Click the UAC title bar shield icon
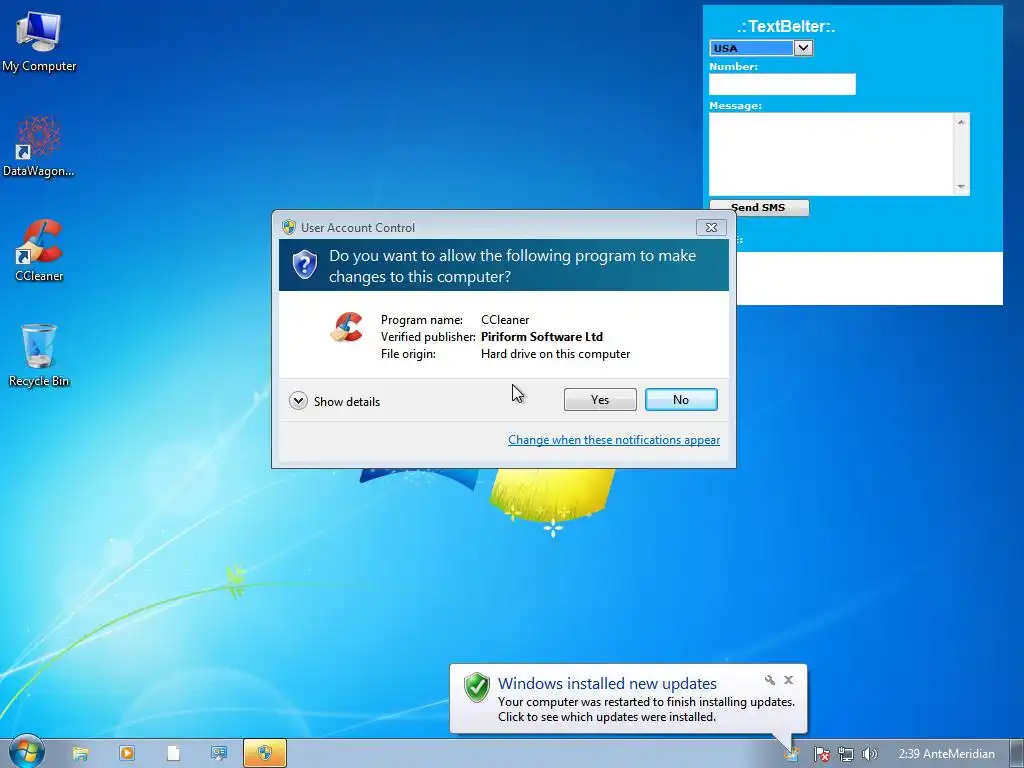Viewport: 1024px width, 768px height. point(289,227)
